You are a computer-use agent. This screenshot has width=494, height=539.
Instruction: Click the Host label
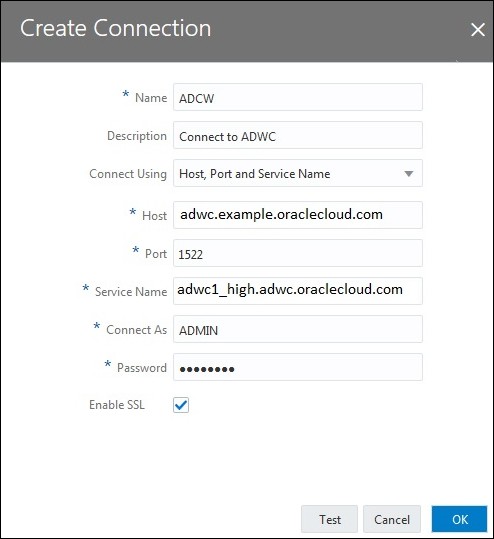(x=154, y=216)
